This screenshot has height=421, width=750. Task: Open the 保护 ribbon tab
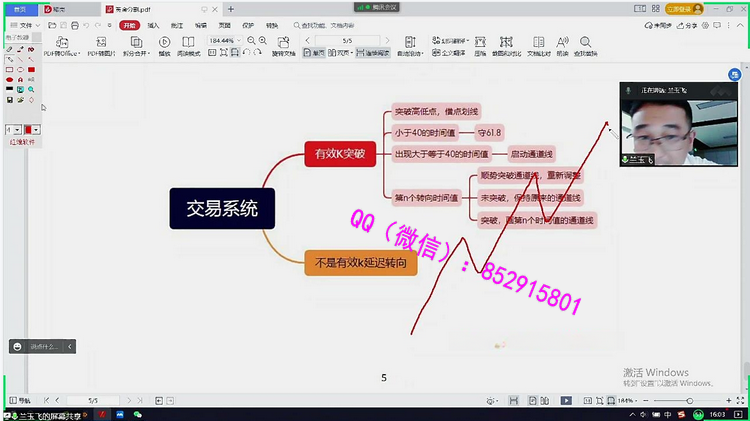click(x=248, y=24)
